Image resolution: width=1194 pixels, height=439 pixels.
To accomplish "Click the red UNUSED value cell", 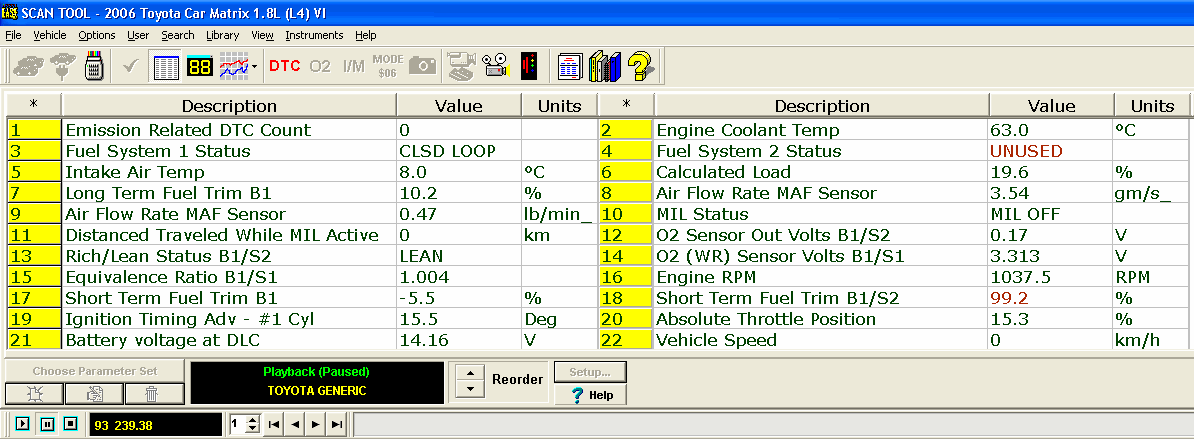I will (x=1051, y=151).
